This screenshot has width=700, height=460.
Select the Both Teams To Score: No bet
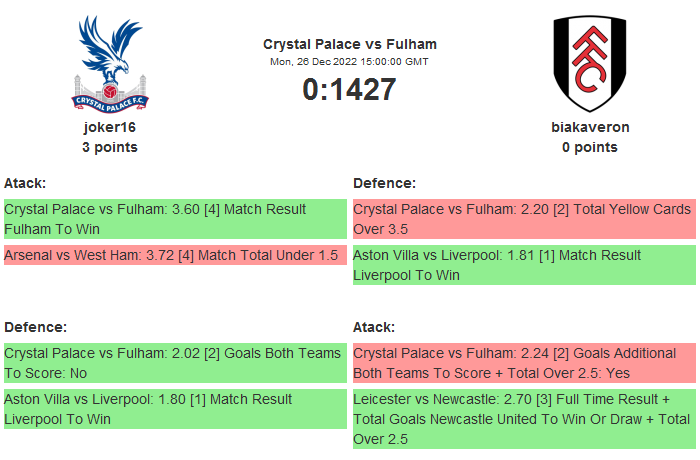pyautogui.click(x=174, y=362)
